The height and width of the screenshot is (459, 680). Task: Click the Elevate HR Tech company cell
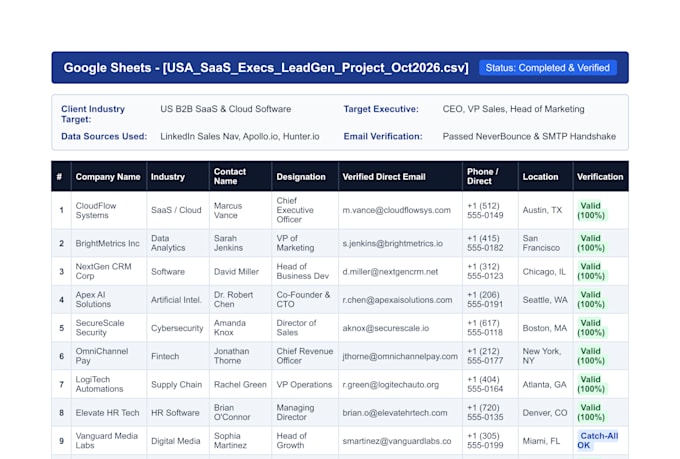point(109,413)
